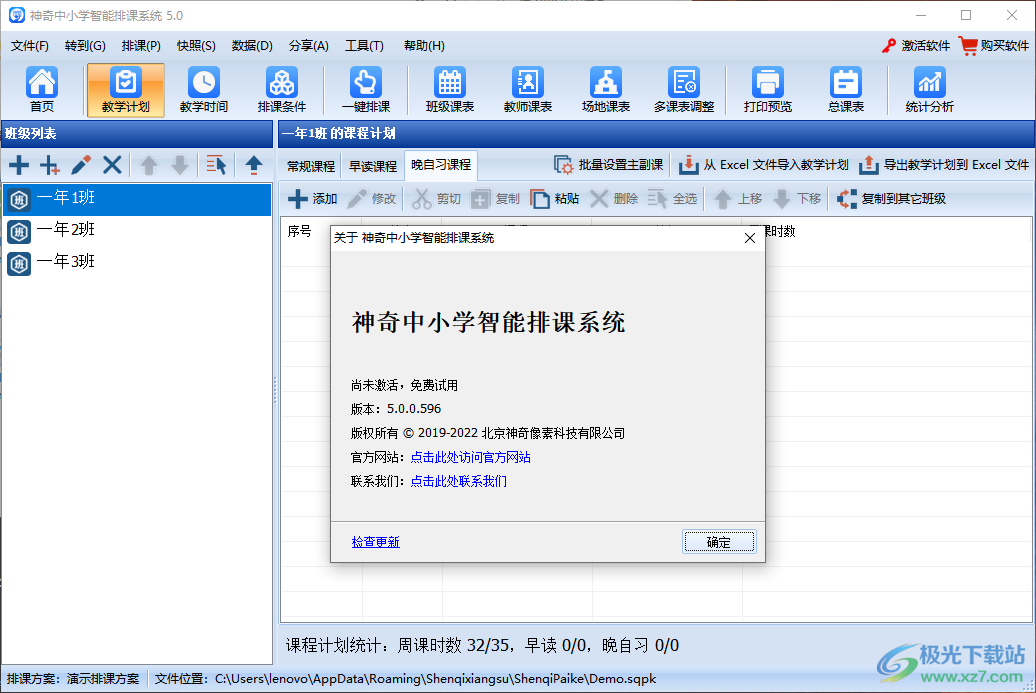Viewport: 1036px width, 693px height.
Task: Click 周课时数 32/35 statistics text
Action: pyautogui.click(x=453, y=645)
